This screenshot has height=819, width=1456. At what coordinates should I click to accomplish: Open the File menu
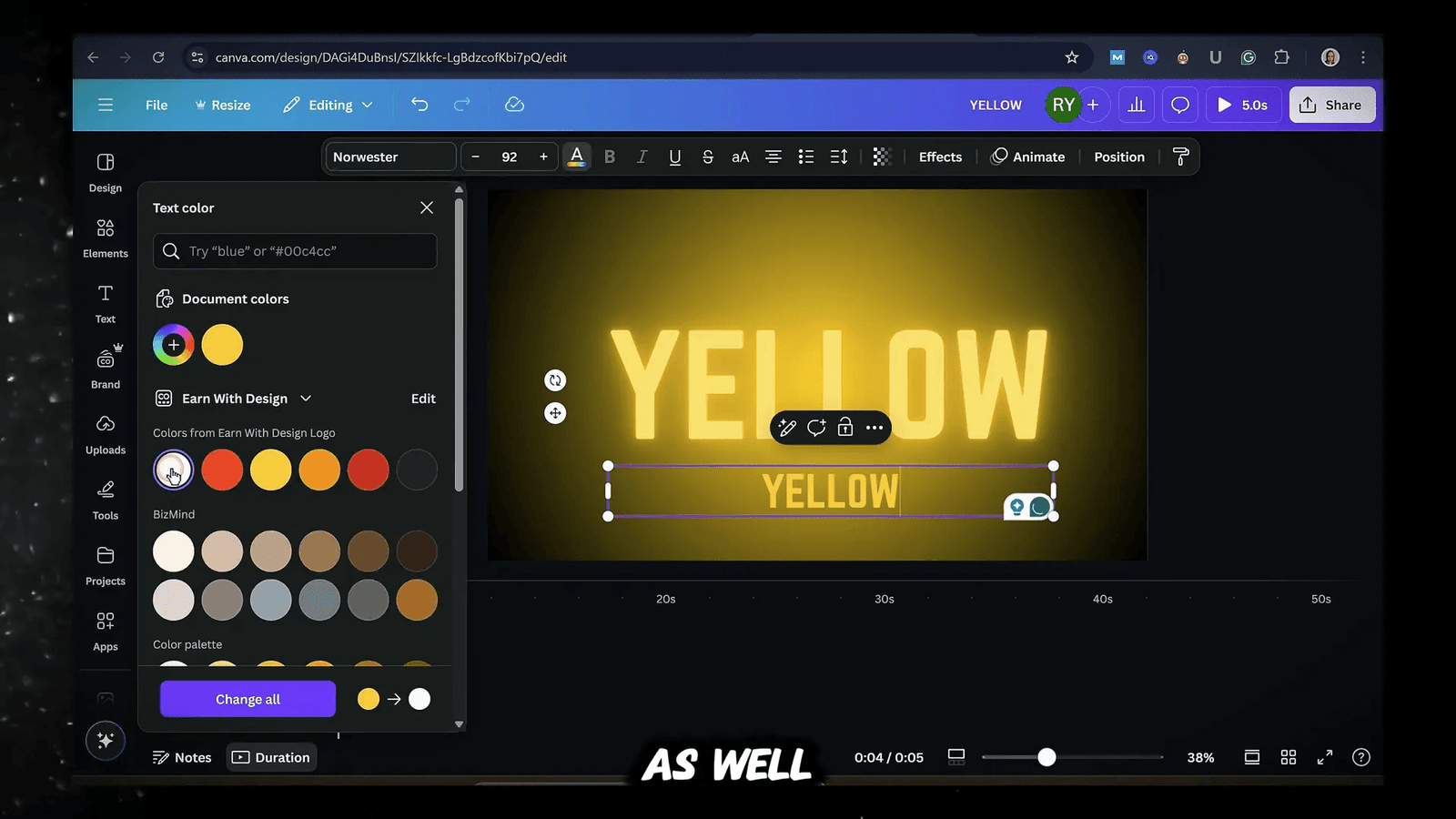point(156,105)
